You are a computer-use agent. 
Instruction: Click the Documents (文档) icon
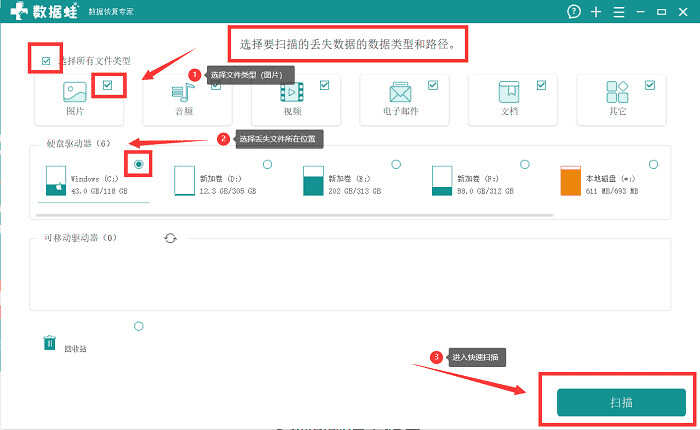[x=508, y=92]
